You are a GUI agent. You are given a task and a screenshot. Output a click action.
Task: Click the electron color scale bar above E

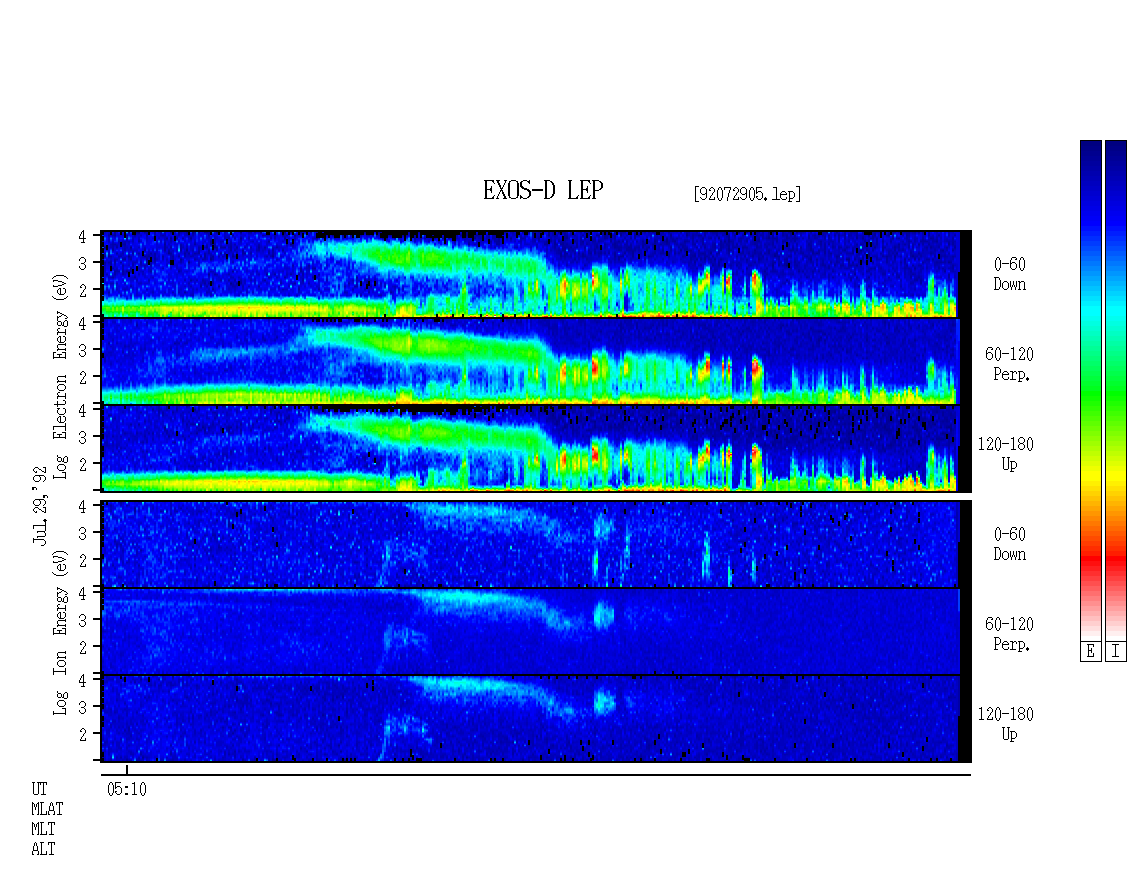pyautogui.click(x=1090, y=391)
